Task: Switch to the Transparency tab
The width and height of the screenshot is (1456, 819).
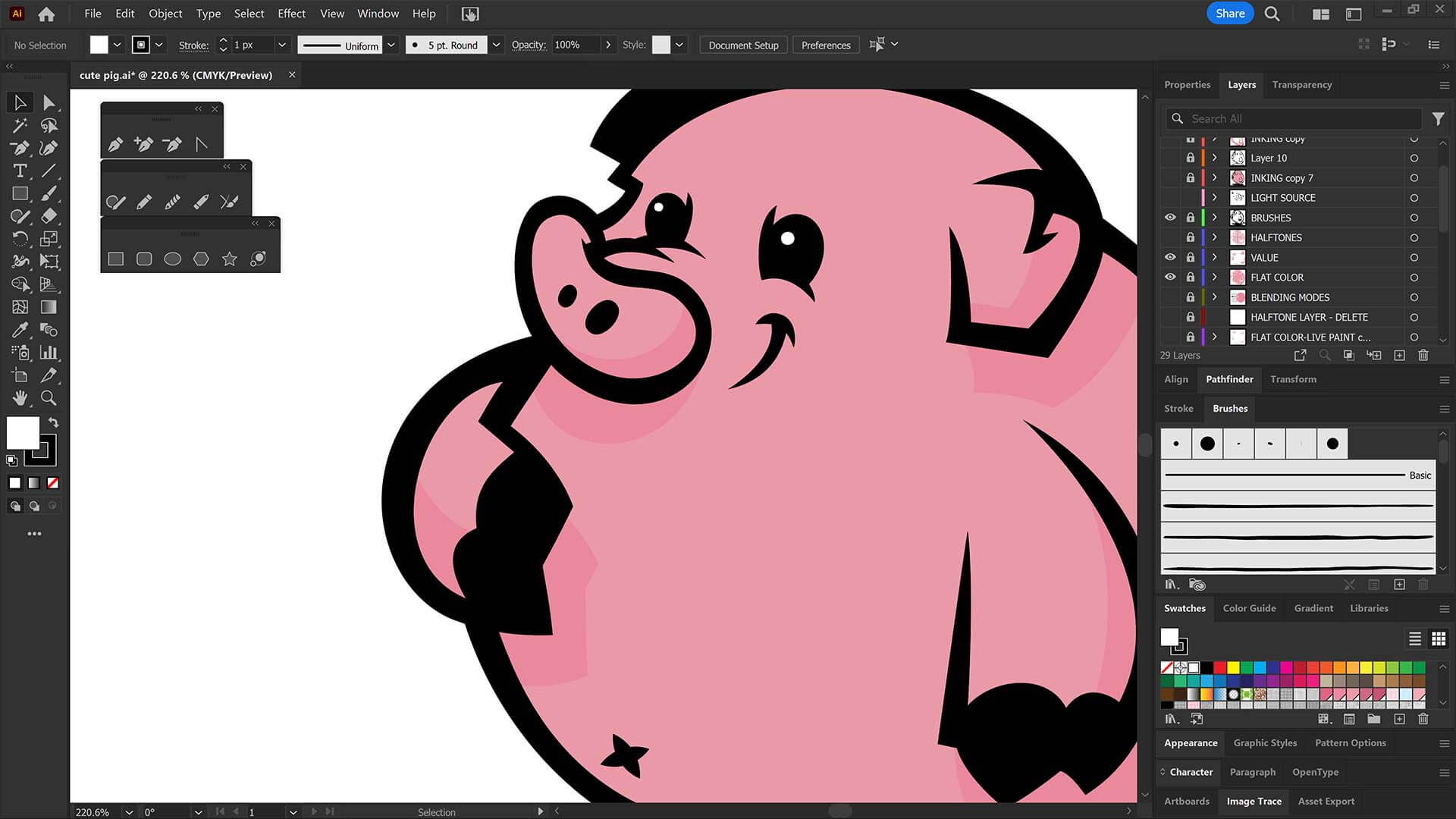Action: (x=1302, y=85)
